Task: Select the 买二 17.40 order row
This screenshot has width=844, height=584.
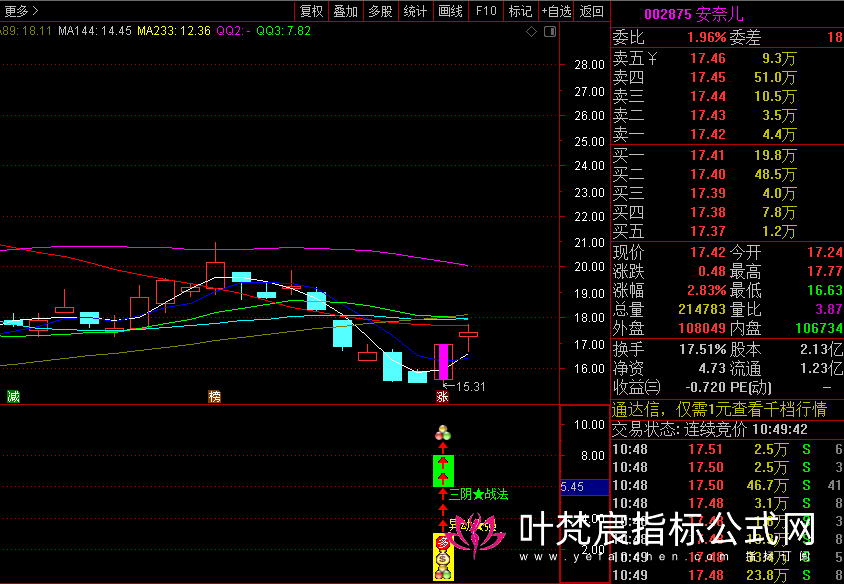Action: pyautogui.click(x=728, y=174)
